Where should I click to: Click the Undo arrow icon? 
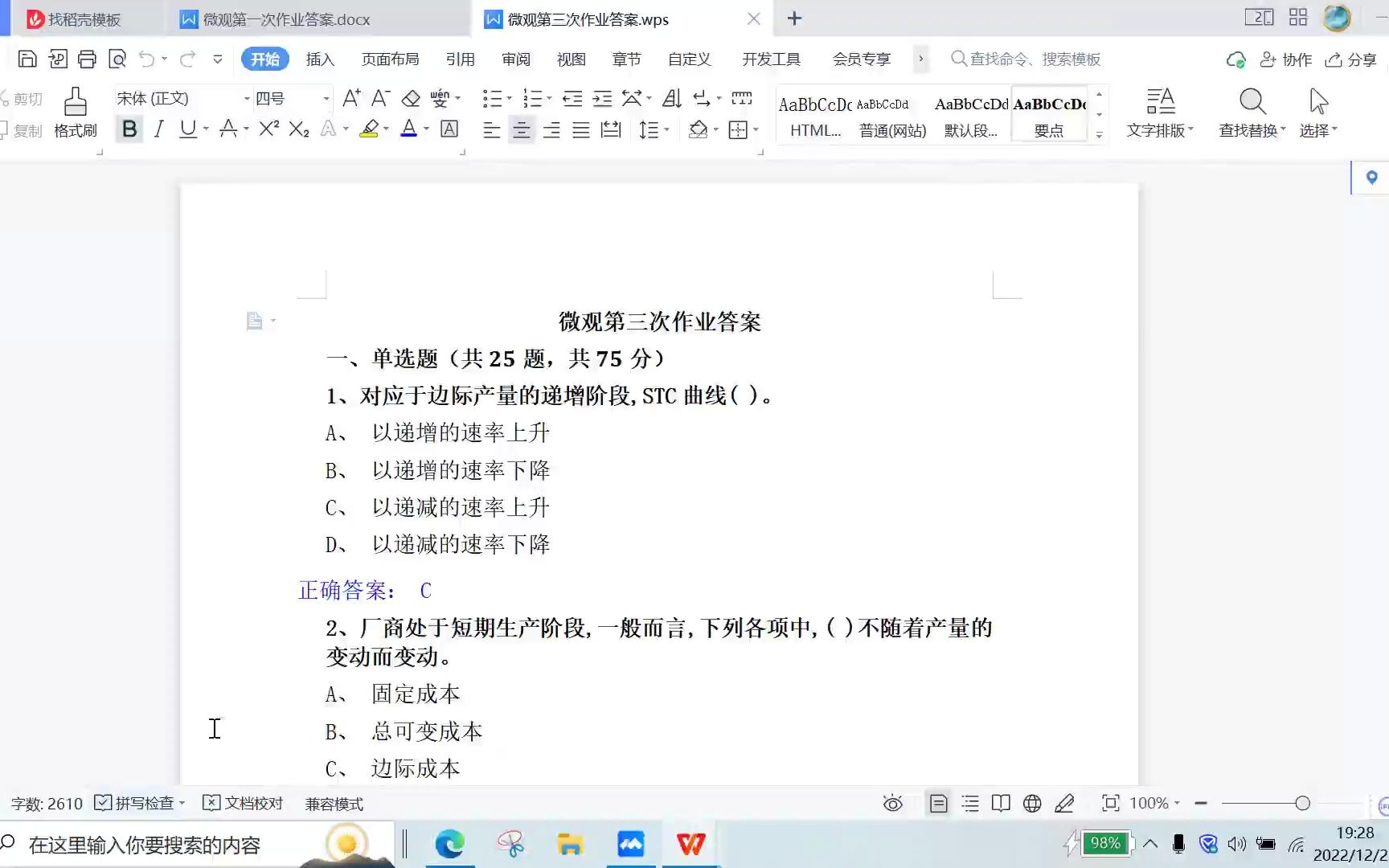[x=146, y=59]
